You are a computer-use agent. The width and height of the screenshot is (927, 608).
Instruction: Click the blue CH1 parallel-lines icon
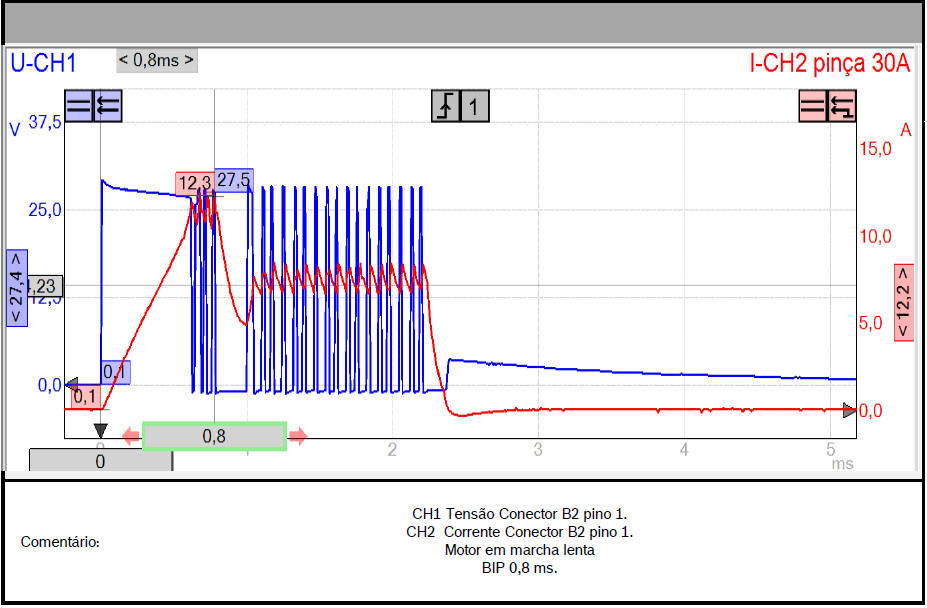[79, 106]
